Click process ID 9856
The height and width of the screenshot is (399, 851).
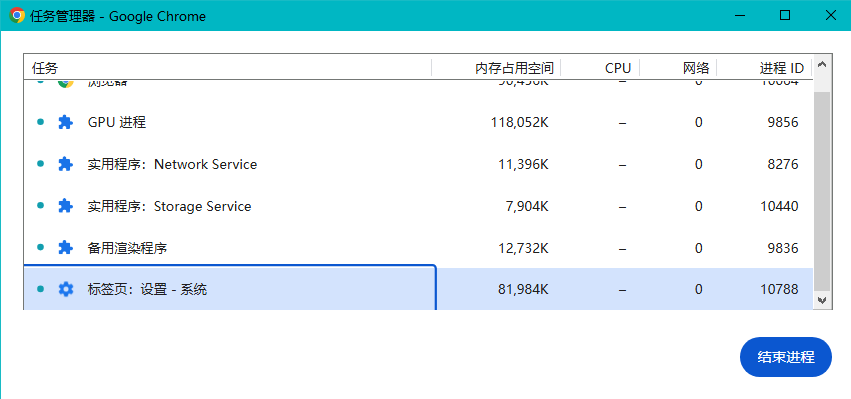click(x=783, y=122)
